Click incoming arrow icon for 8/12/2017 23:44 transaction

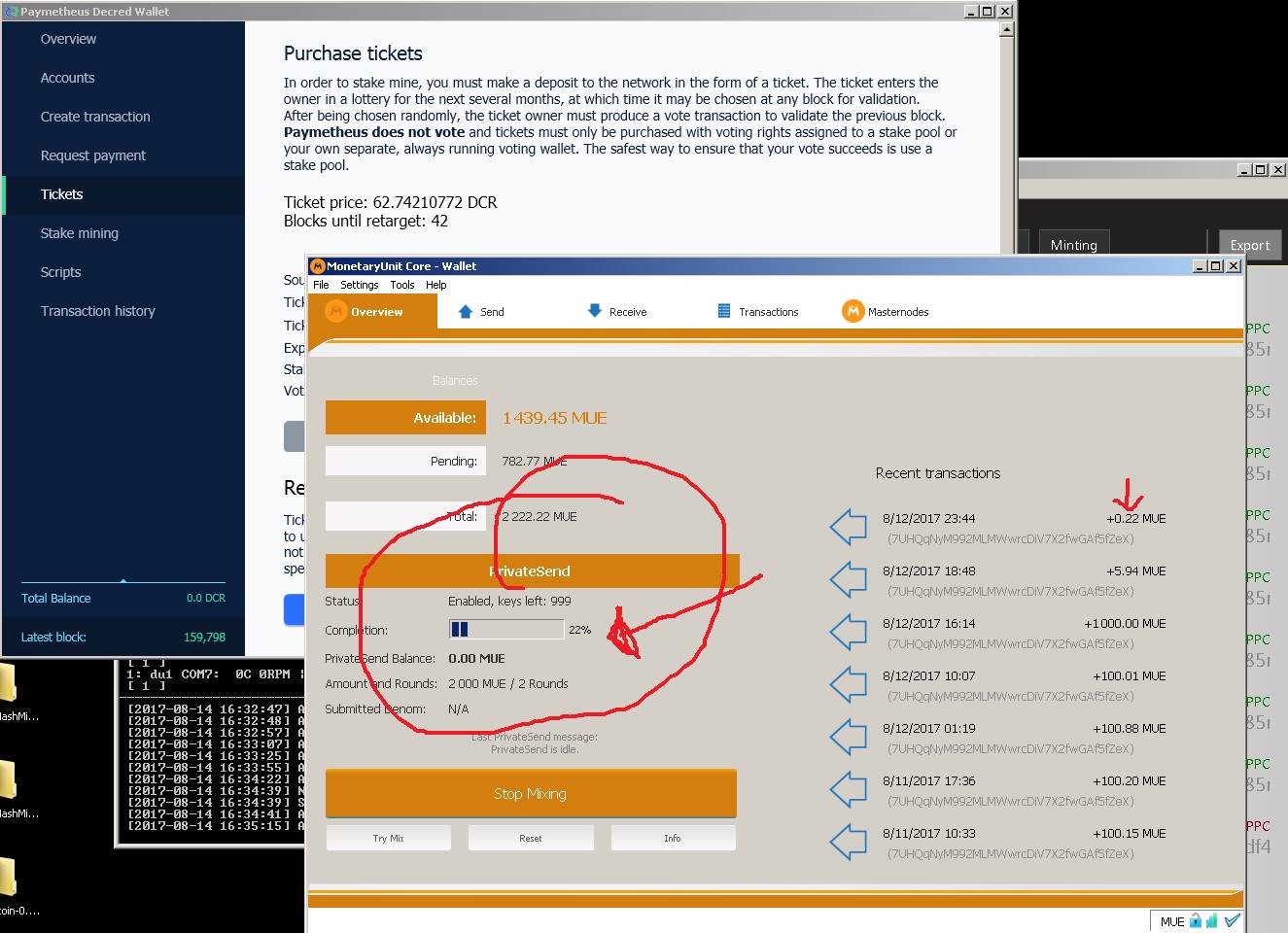(849, 527)
